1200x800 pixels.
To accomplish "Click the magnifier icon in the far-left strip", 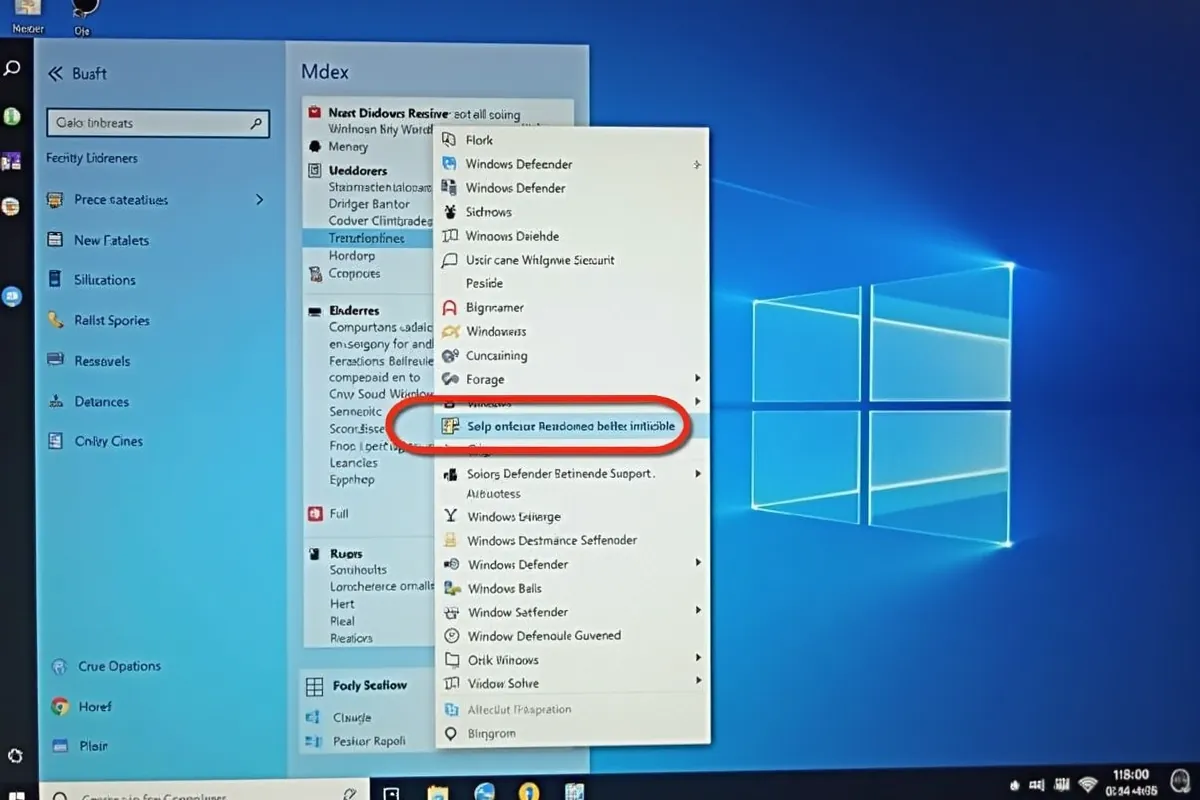I will coord(12,69).
